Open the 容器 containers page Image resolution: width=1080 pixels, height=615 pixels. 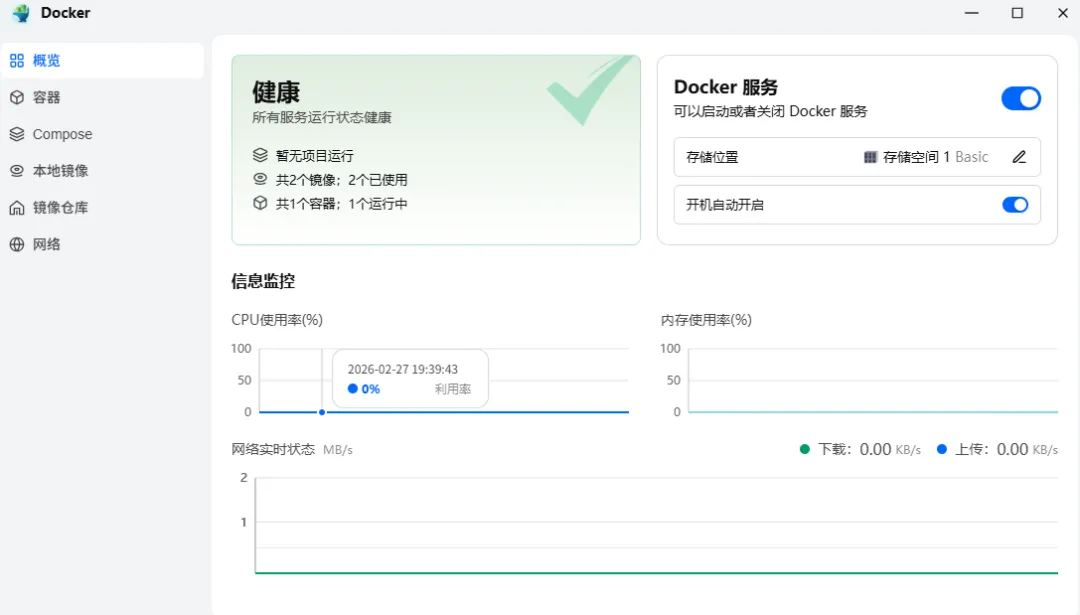pyautogui.click(x=103, y=97)
